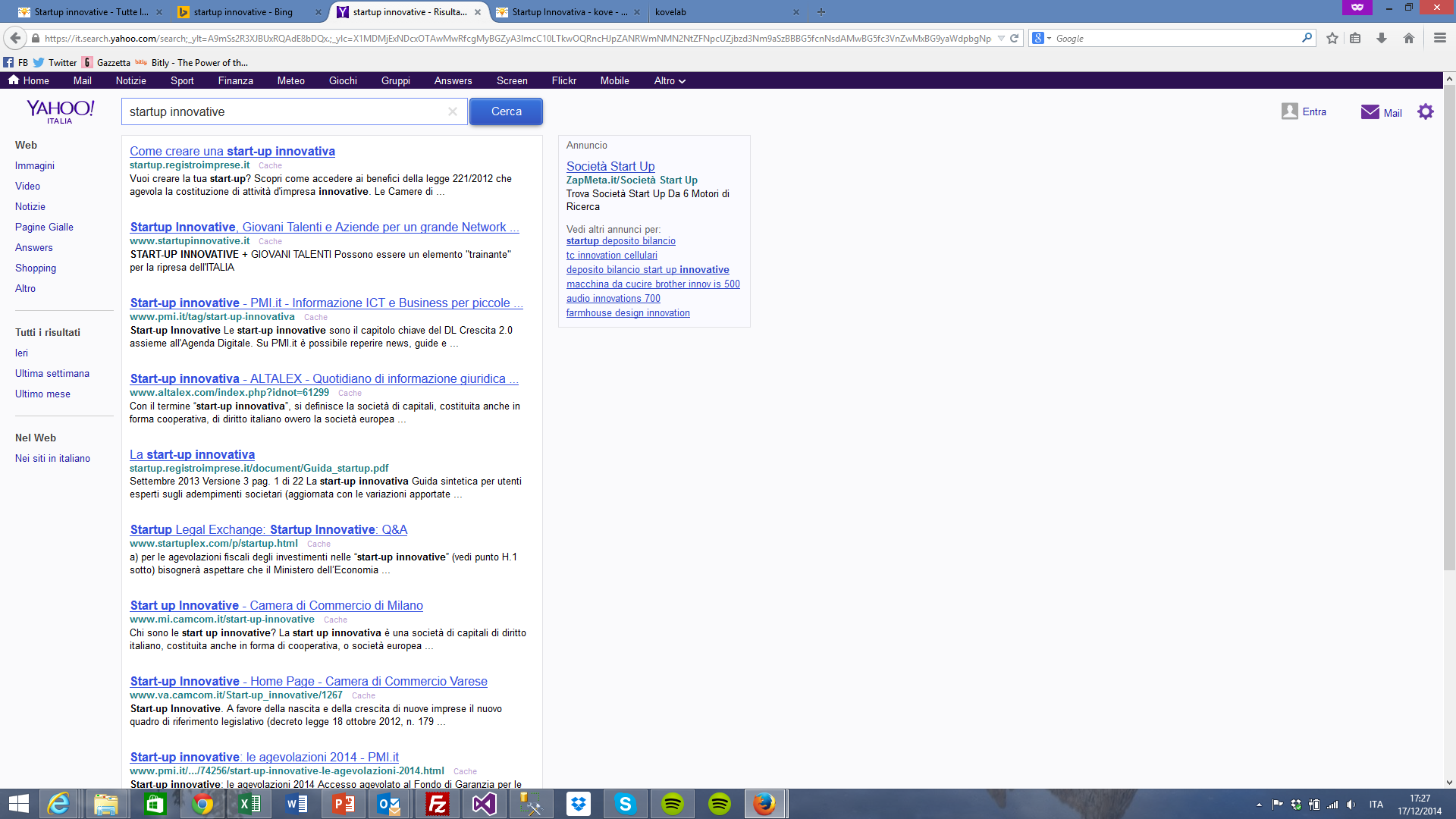
Task: Click the Firefox back arrow button
Action: click(14, 38)
